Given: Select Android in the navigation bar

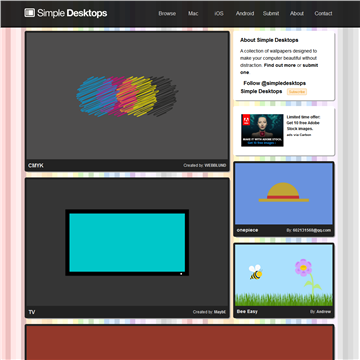Looking at the screenshot, I should [245, 14].
